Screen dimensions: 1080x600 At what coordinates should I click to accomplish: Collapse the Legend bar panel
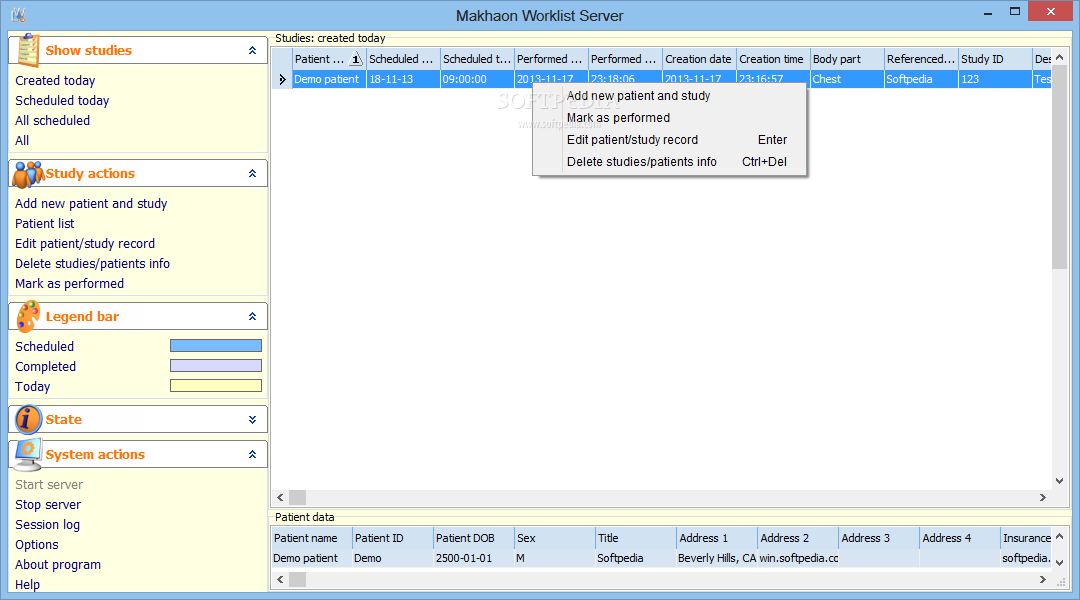tap(252, 316)
